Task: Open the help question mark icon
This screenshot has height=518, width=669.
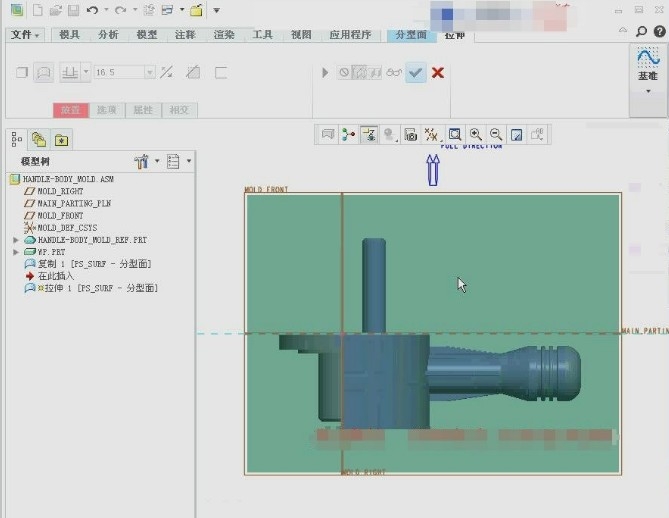Action: (x=660, y=31)
